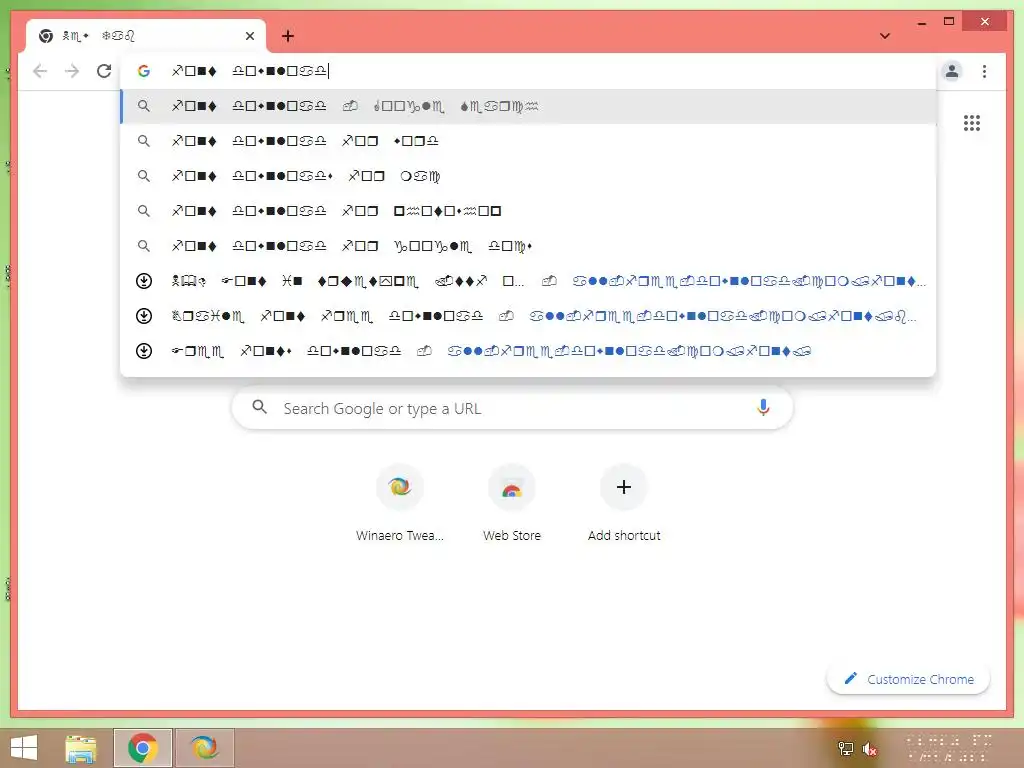This screenshot has height=768, width=1024.
Task: Click the Google G icon in address bar
Action: (x=144, y=71)
